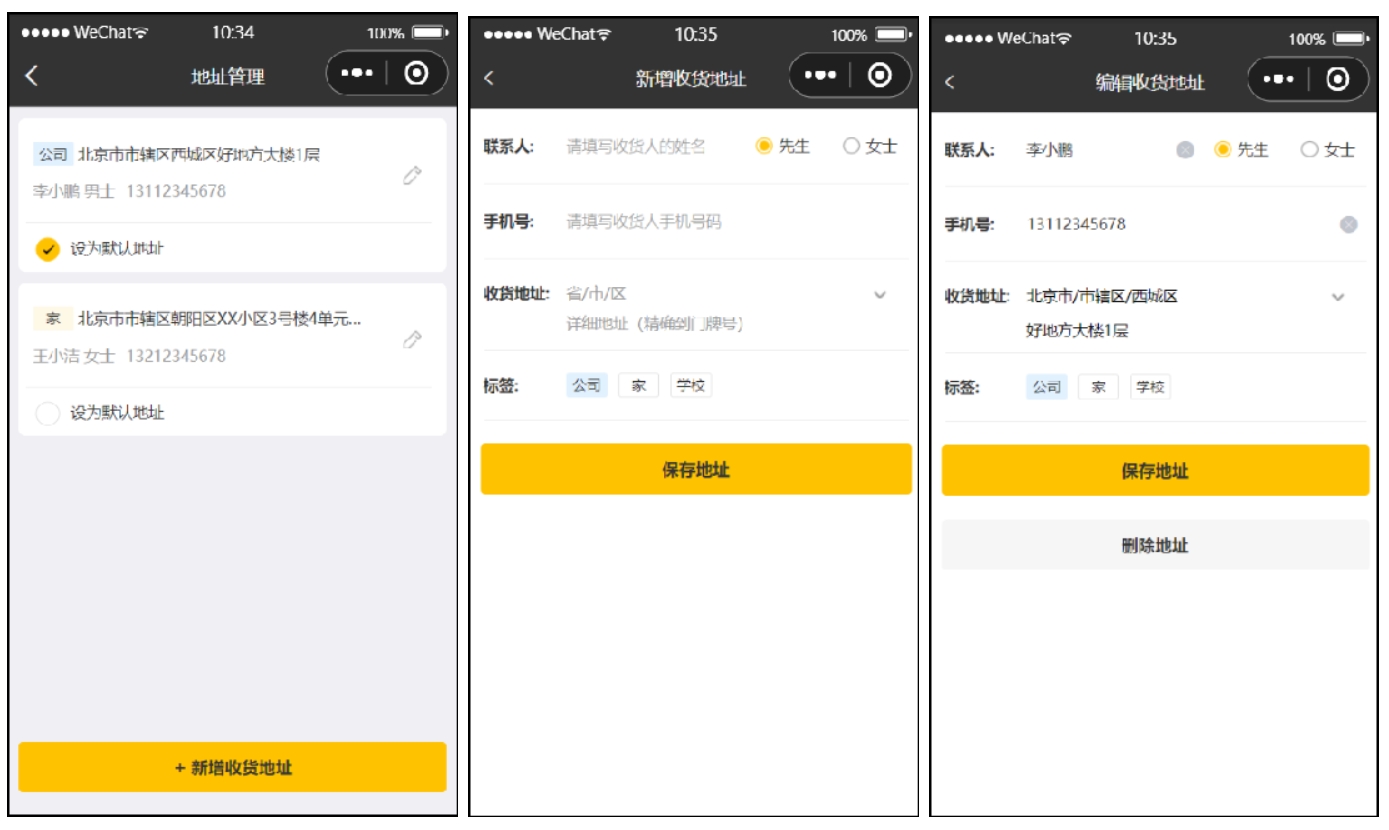This screenshot has width=1389, height=830.
Task: Edit the 王小洁 address with pencil icon
Action: (412, 340)
